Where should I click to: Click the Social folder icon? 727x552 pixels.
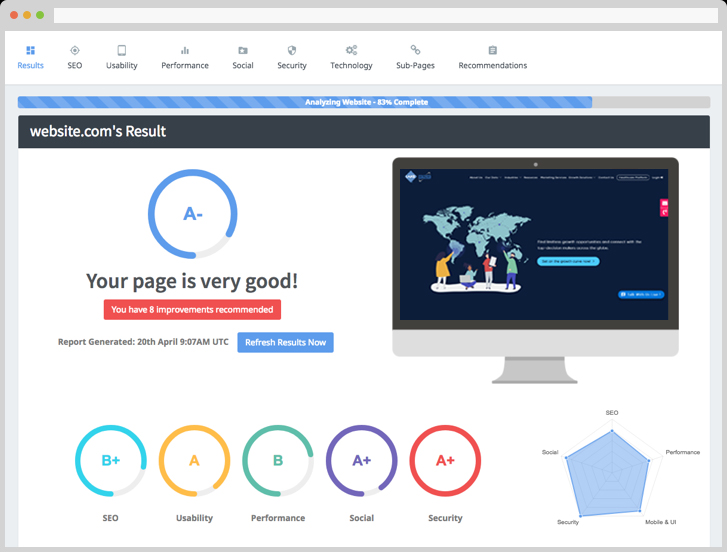click(x=243, y=50)
